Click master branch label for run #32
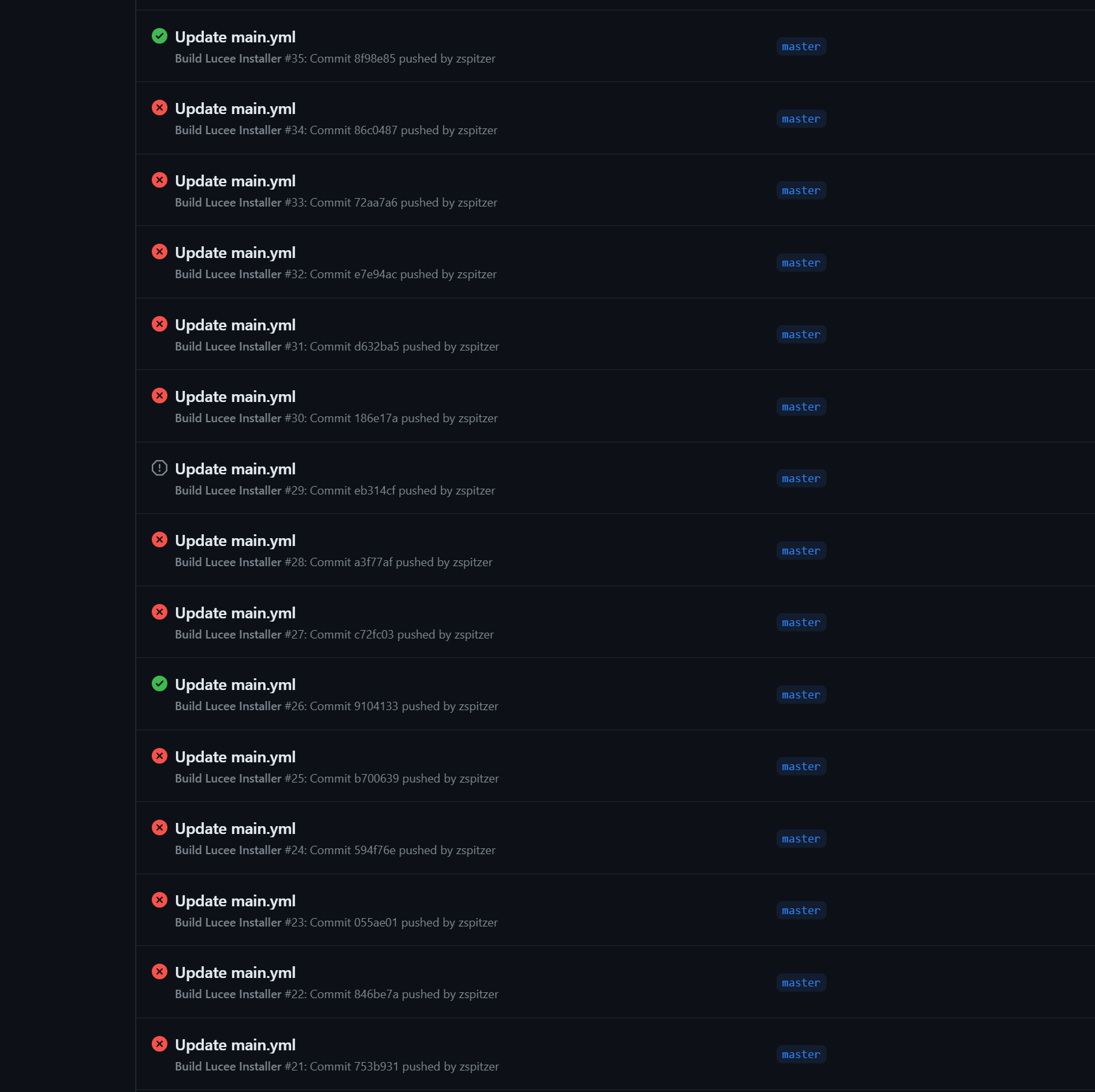This screenshot has width=1095, height=1092. click(801, 263)
